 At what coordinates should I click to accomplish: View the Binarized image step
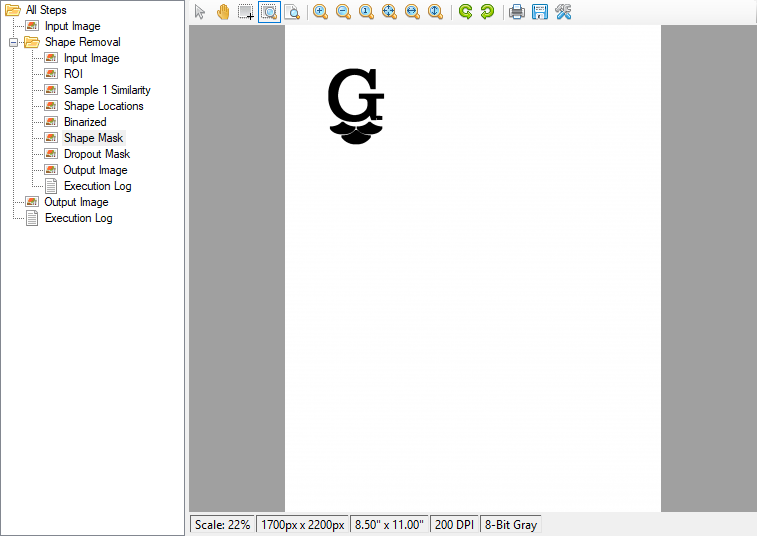pos(85,122)
